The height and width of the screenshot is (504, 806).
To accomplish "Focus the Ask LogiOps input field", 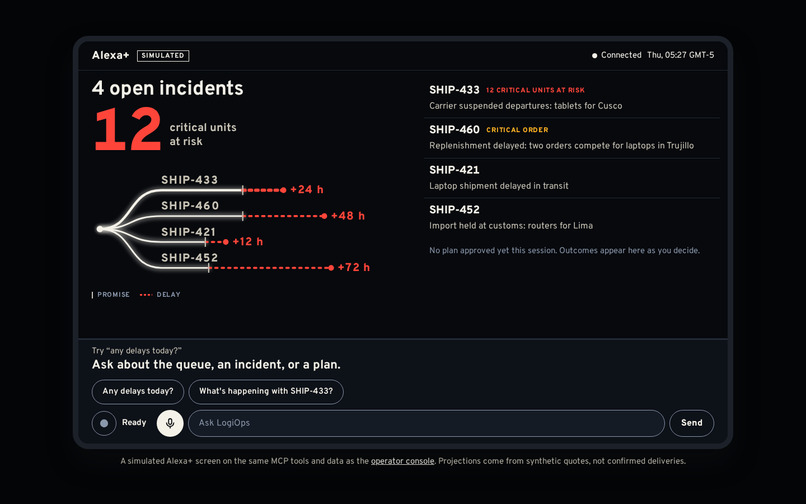I will (x=426, y=423).
